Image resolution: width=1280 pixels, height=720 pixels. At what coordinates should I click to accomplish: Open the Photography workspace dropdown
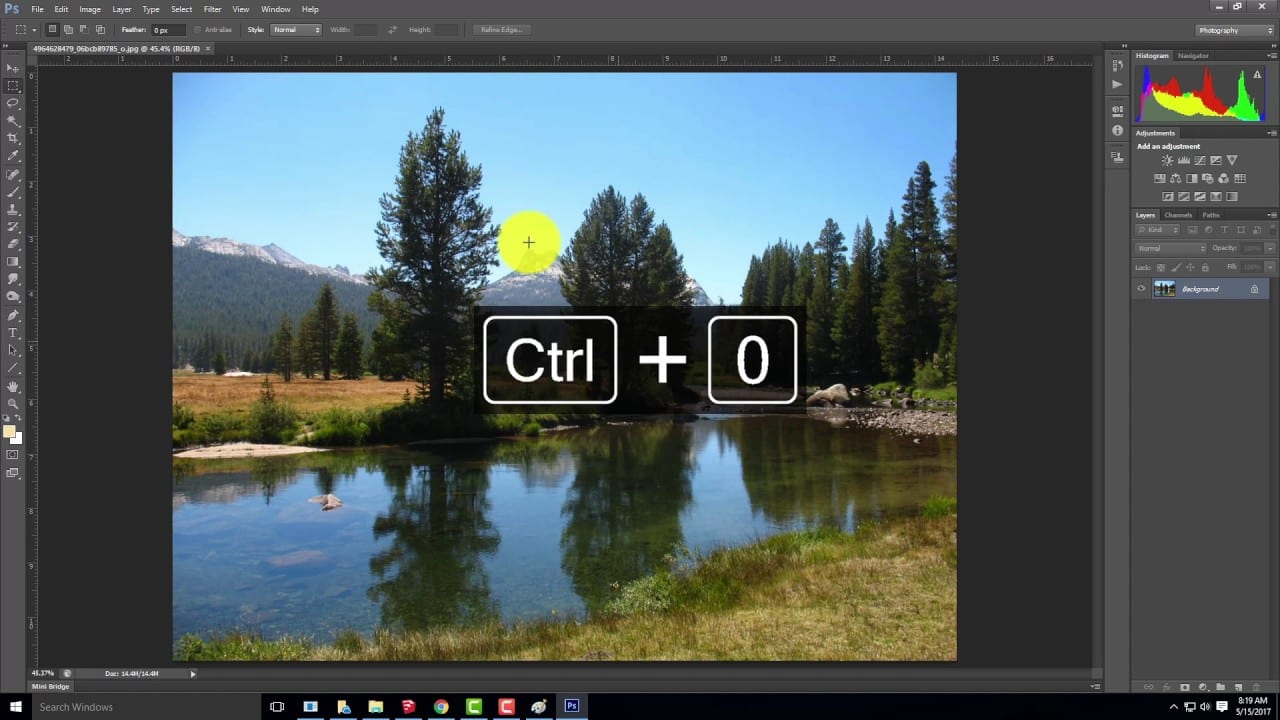pyautogui.click(x=1233, y=30)
